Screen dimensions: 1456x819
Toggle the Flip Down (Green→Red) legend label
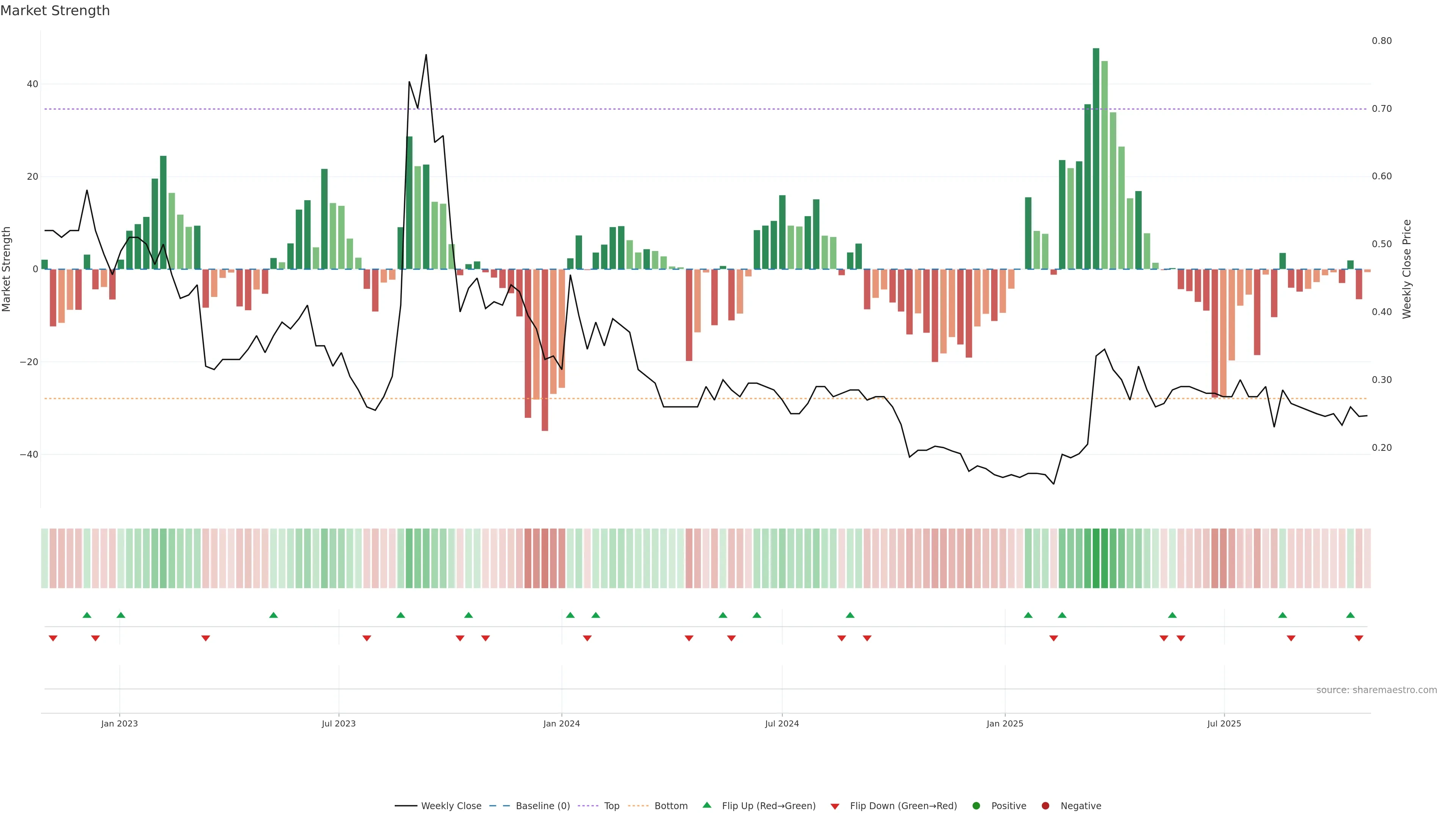pyautogui.click(x=903, y=805)
